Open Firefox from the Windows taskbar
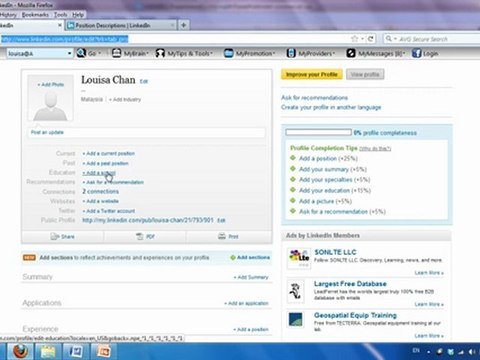This screenshot has height=360, width=480. click(x=21, y=351)
